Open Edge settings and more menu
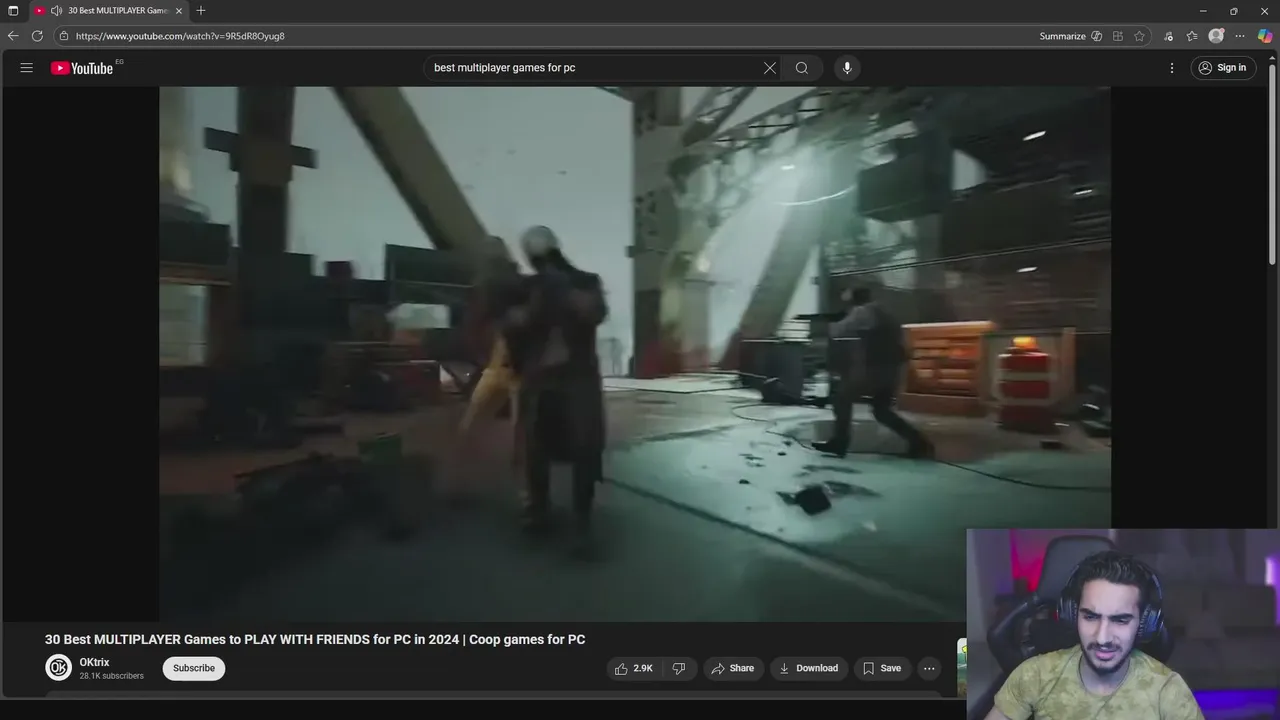1280x720 pixels. (x=1240, y=36)
